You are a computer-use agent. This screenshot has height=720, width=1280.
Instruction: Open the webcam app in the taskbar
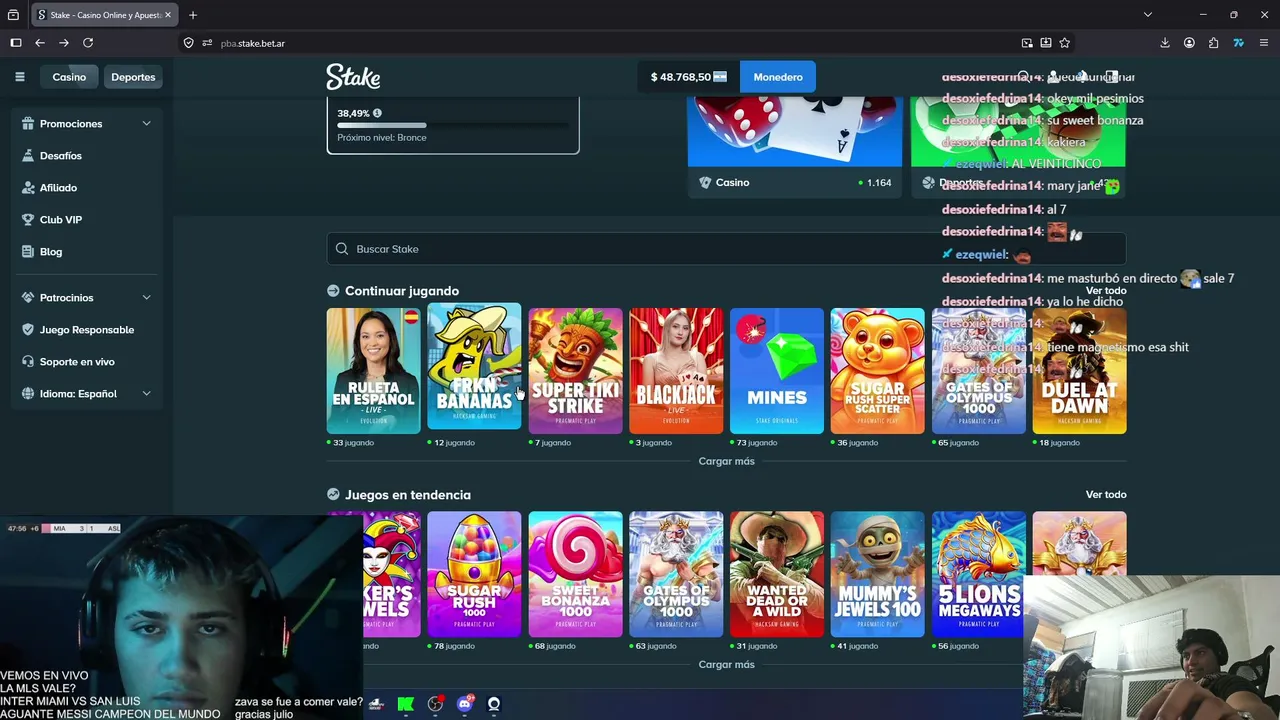[494, 704]
